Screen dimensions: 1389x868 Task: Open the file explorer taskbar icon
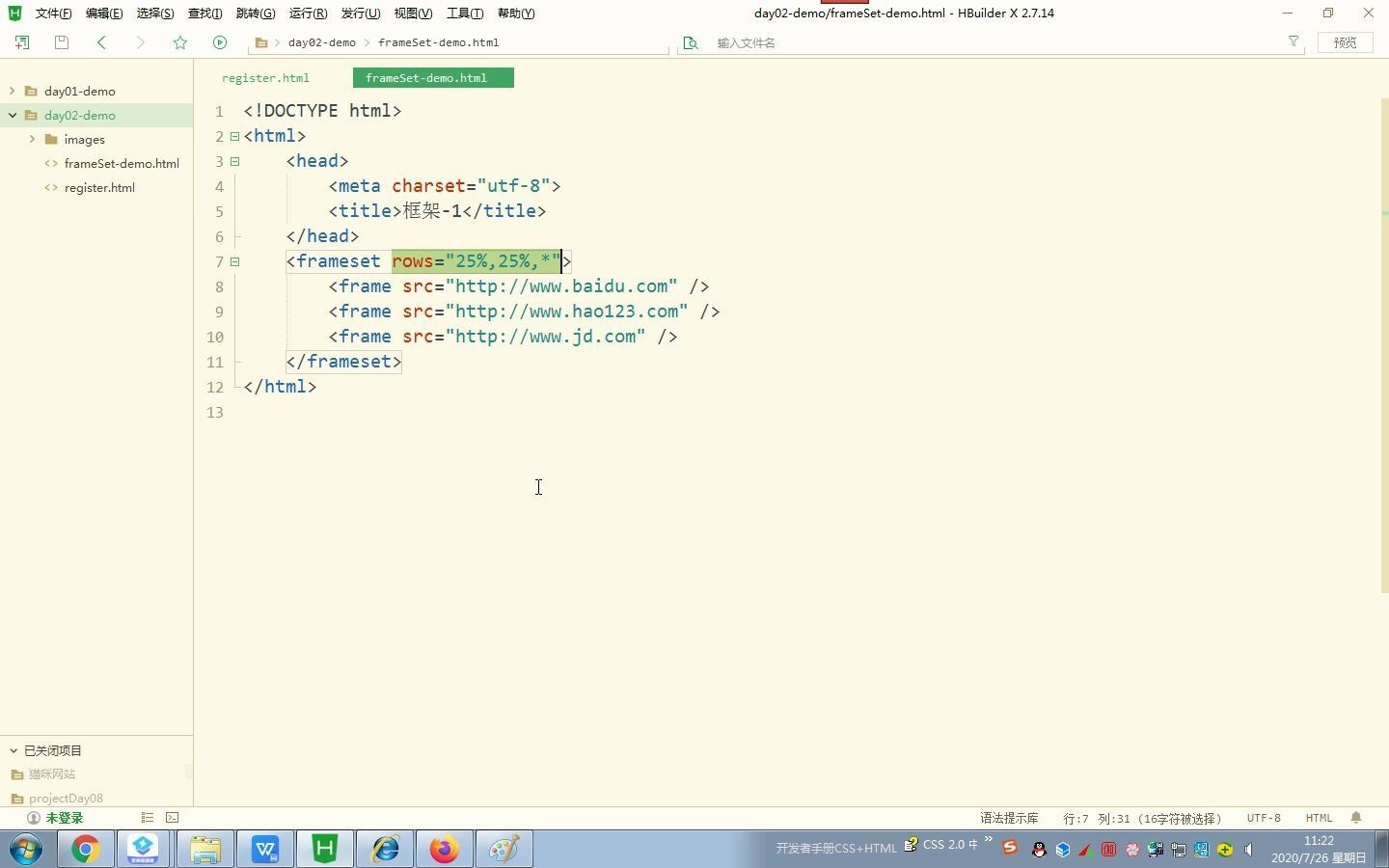click(x=204, y=850)
